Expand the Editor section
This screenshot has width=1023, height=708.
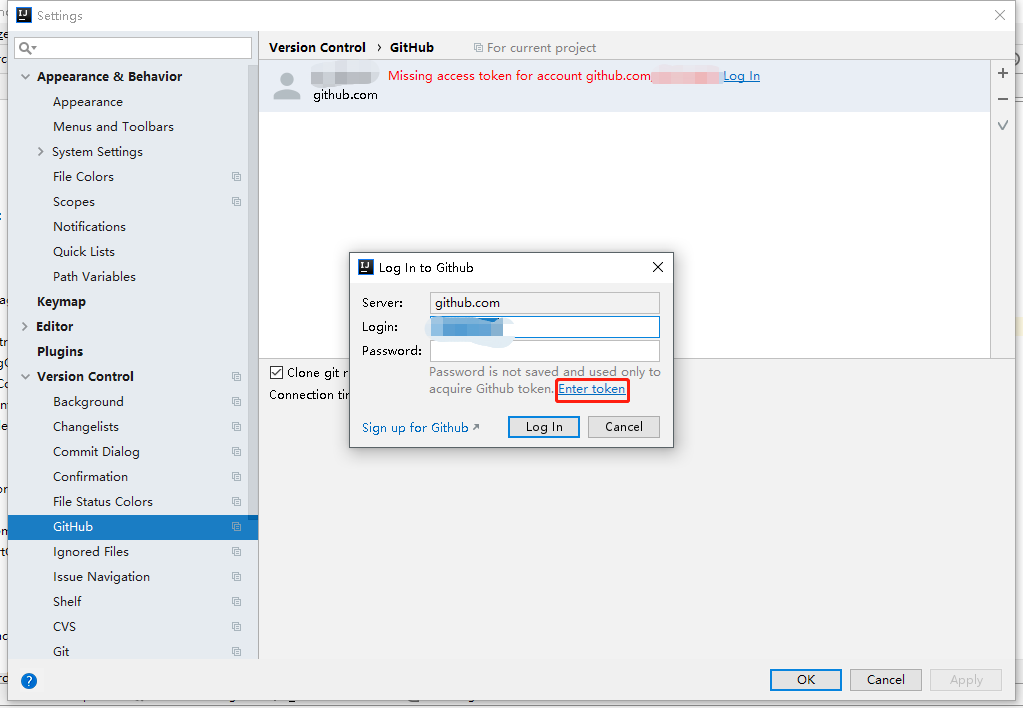pyautogui.click(x=25, y=326)
